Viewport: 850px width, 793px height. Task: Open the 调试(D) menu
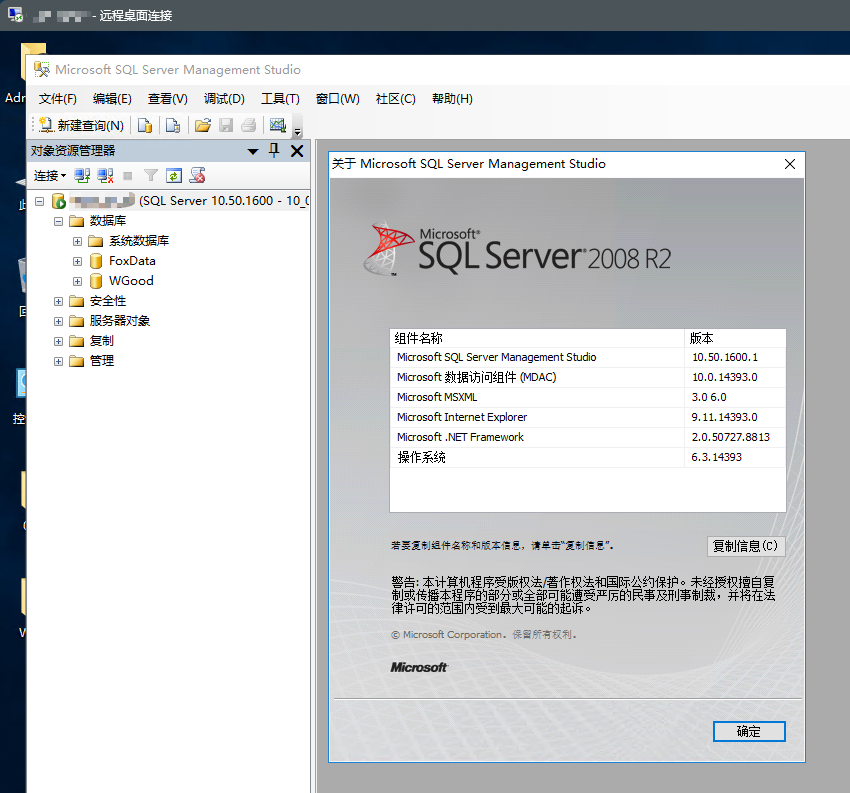click(224, 99)
